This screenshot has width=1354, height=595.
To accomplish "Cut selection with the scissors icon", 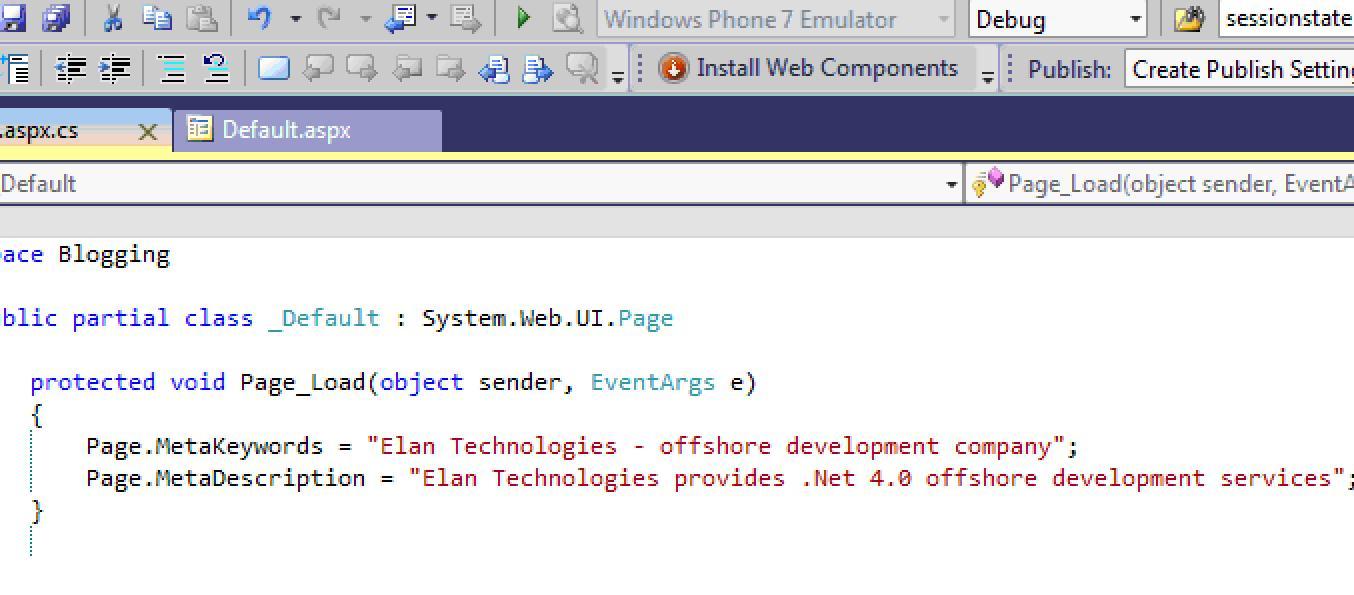I will click(x=113, y=18).
